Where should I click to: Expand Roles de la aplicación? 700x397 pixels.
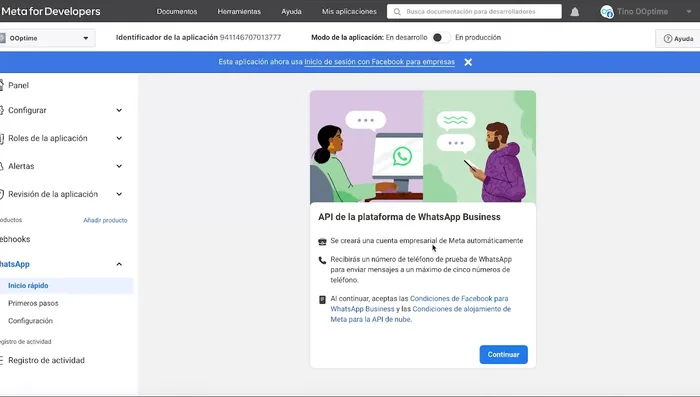(x=119, y=138)
